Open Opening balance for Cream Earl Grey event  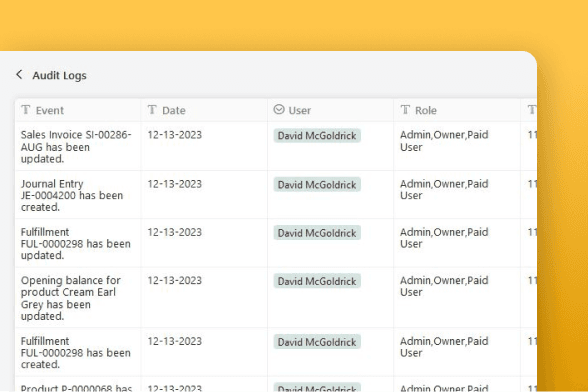coord(70,298)
